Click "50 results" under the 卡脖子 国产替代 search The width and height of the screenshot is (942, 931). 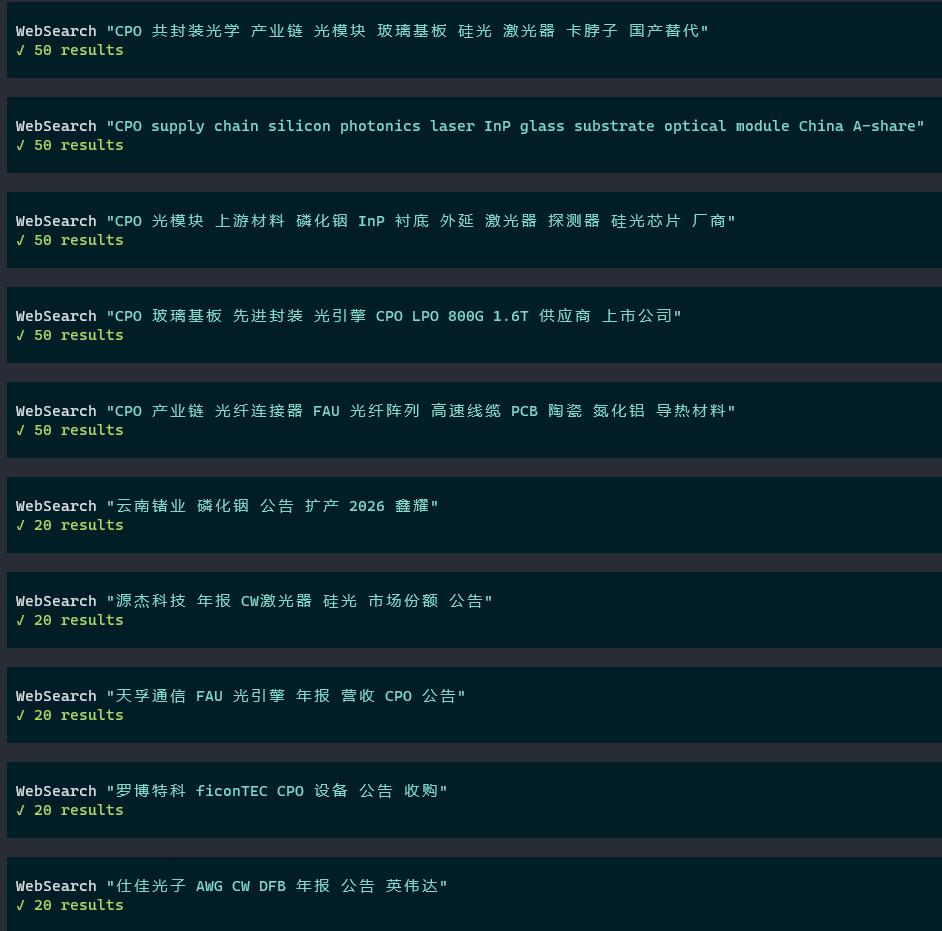(79, 50)
